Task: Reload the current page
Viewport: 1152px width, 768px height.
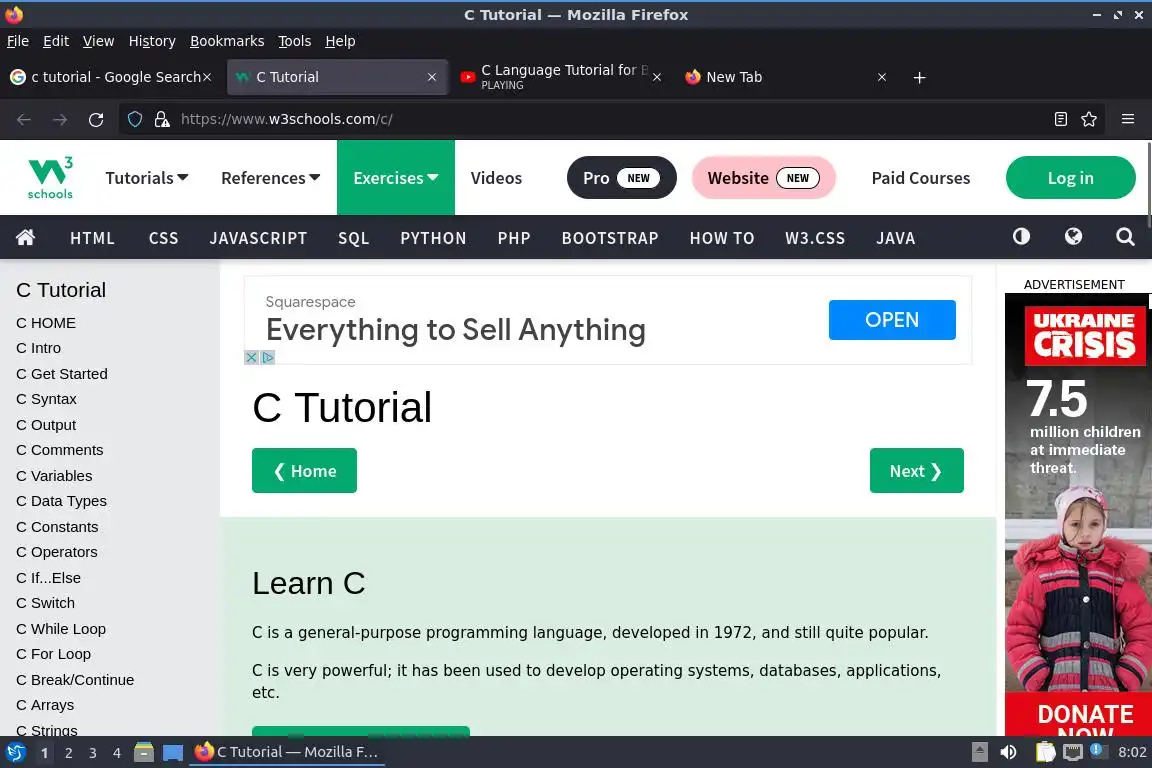Action: coord(96,119)
